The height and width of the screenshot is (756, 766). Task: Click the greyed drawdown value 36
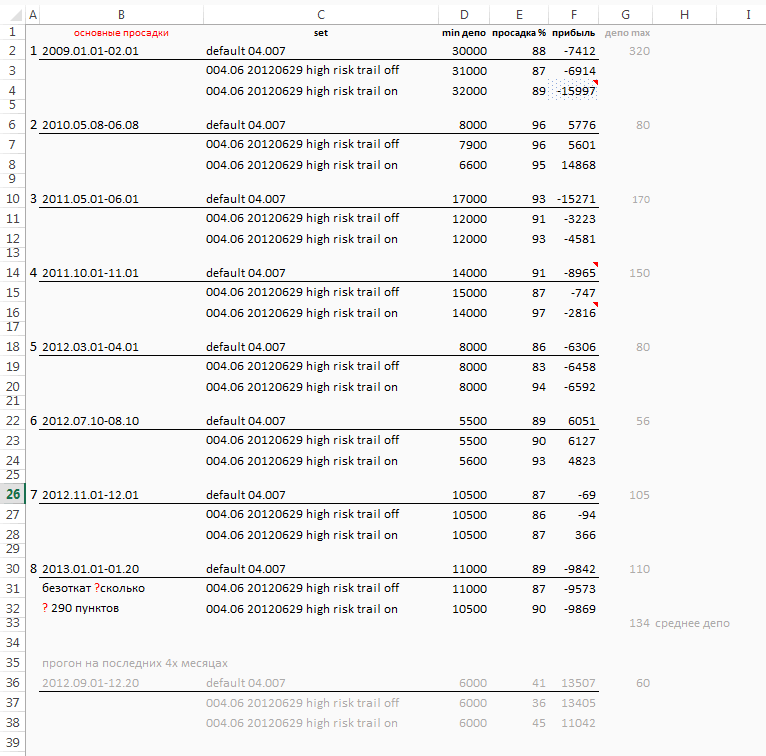pos(539,703)
